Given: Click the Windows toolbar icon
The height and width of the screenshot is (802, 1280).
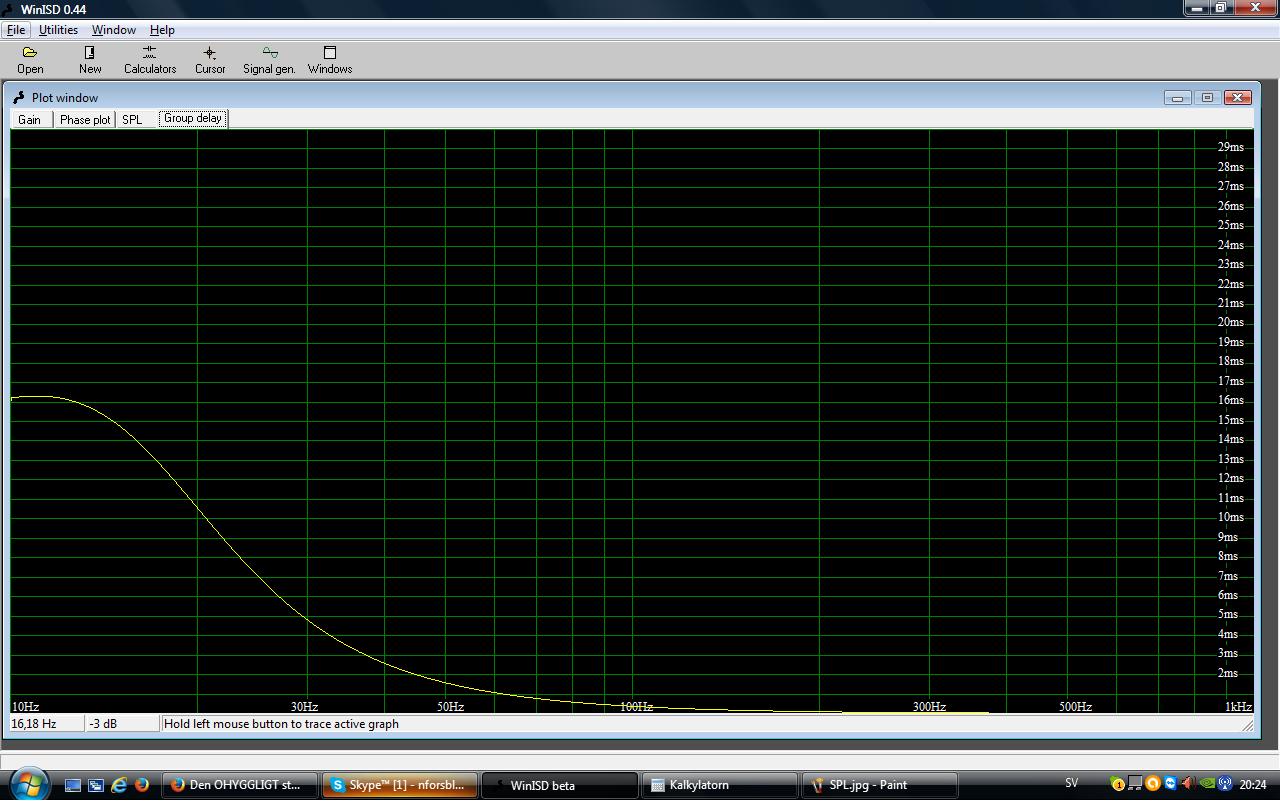Looking at the screenshot, I should pos(329,59).
